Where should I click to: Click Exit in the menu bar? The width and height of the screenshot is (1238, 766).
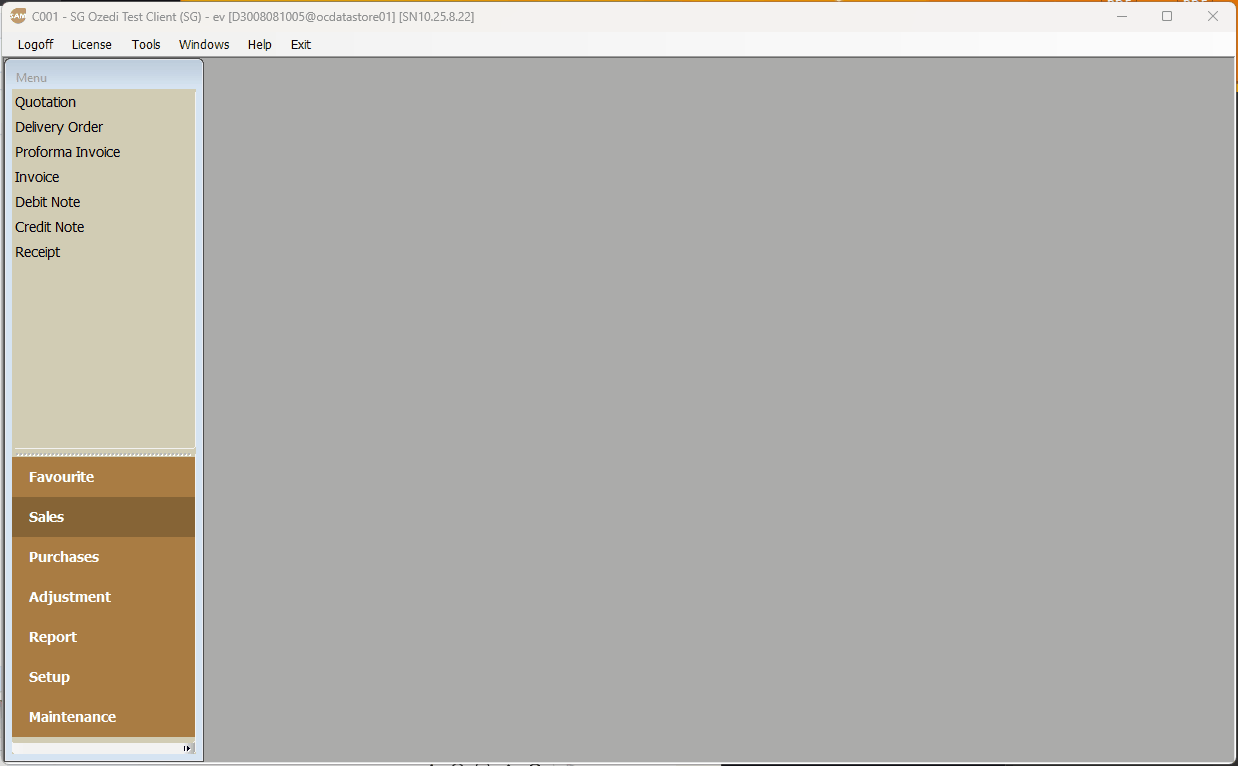point(301,45)
